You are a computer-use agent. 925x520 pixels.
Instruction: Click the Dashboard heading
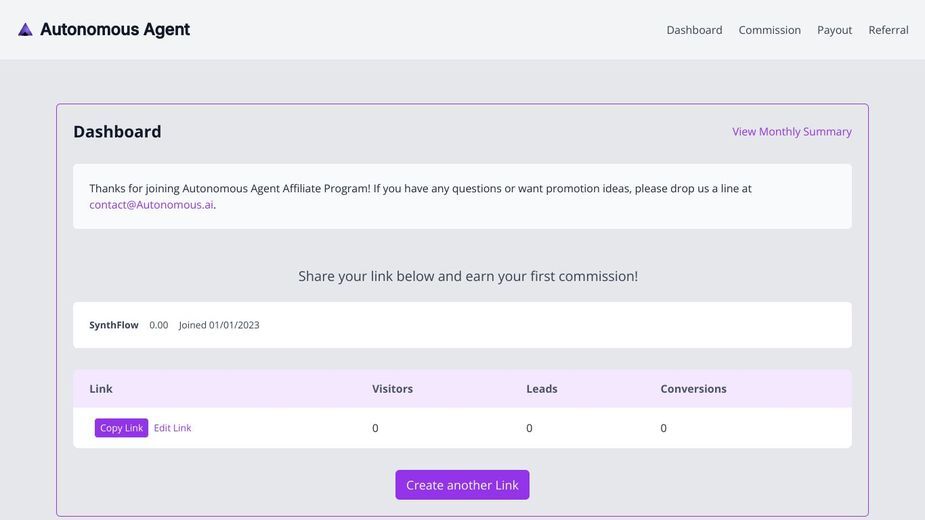[117, 132]
